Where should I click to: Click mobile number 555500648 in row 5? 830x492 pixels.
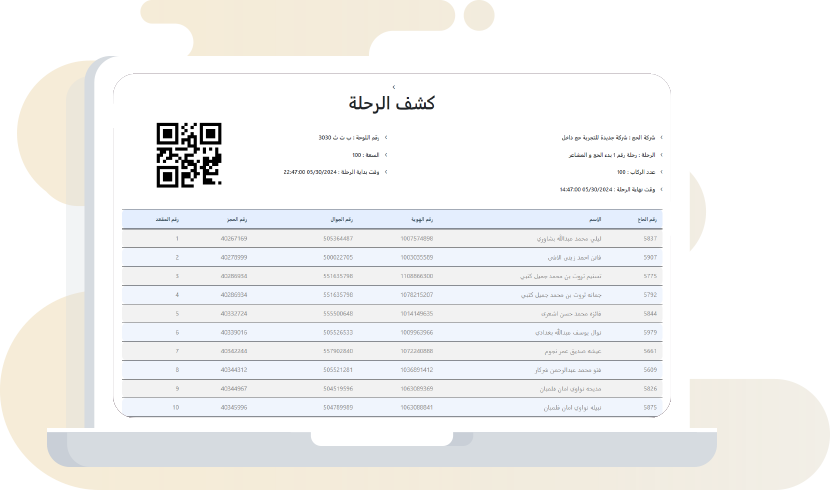pyautogui.click(x=338, y=313)
